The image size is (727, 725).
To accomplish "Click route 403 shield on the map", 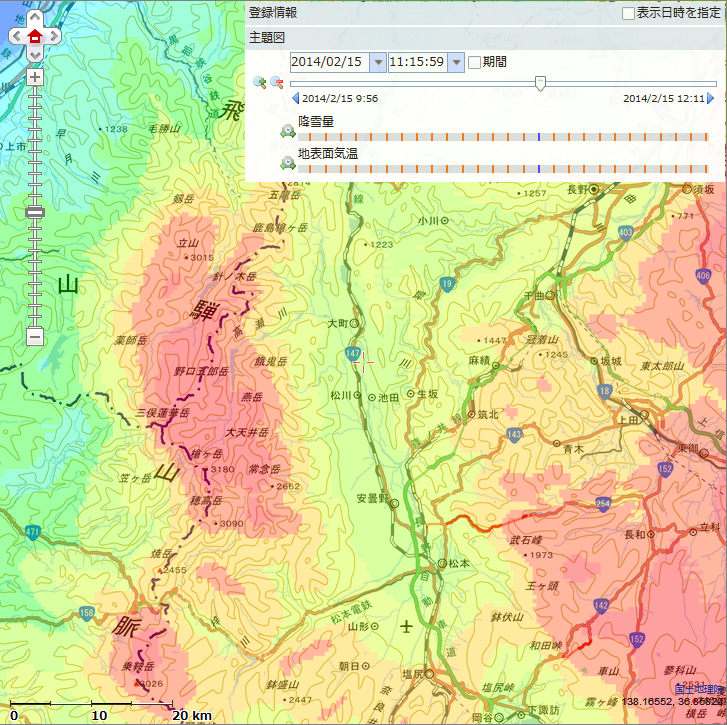I will pos(625,233).
